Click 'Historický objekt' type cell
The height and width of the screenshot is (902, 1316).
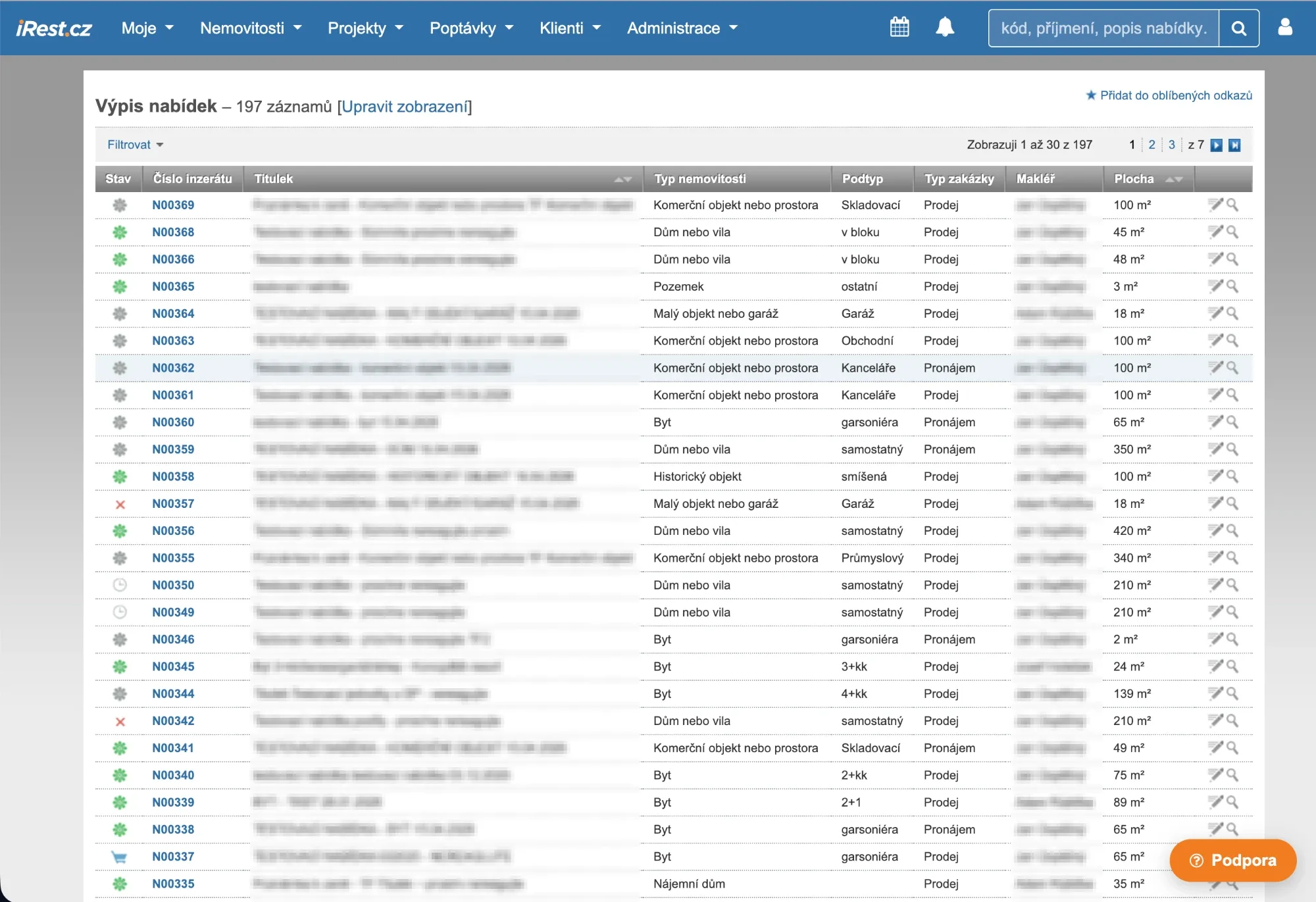tap(697, 476)
